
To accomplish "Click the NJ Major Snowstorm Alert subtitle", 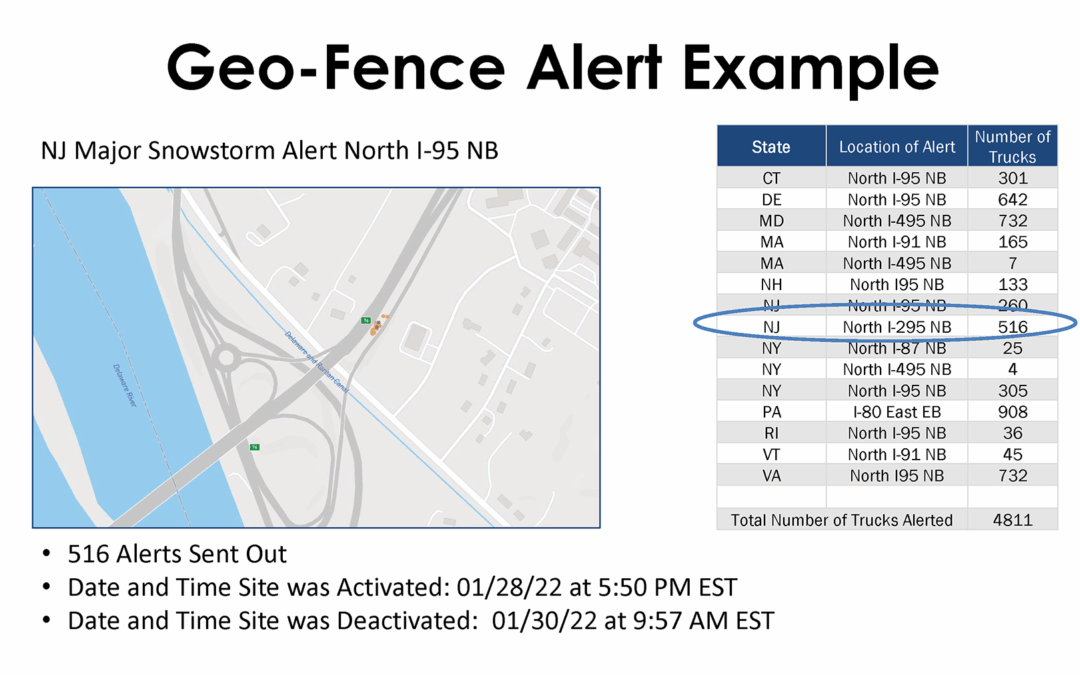I will point(269,151).
